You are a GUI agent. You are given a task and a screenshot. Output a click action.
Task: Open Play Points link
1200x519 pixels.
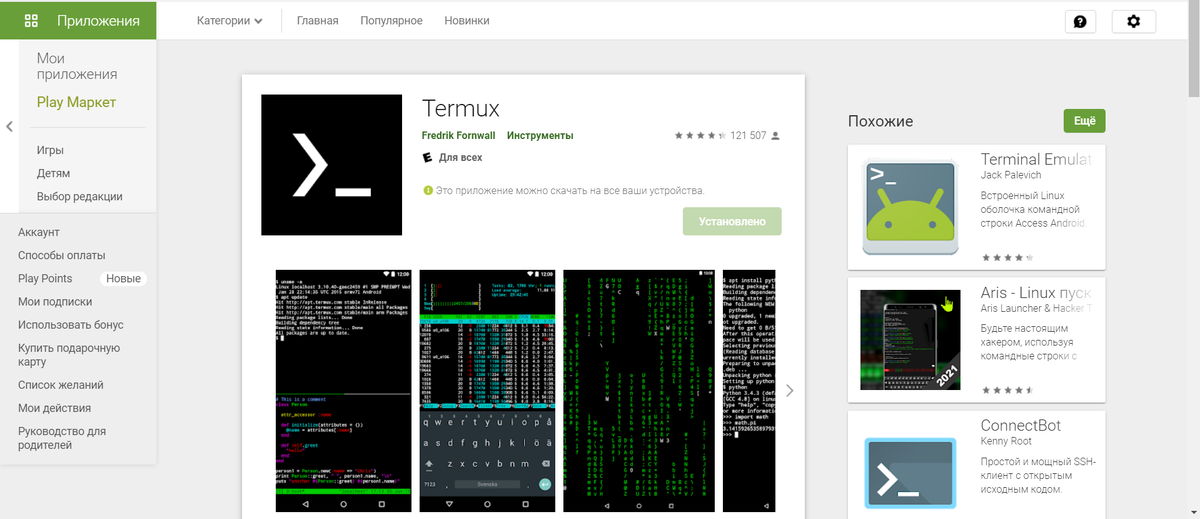click(x=45, y=278)
